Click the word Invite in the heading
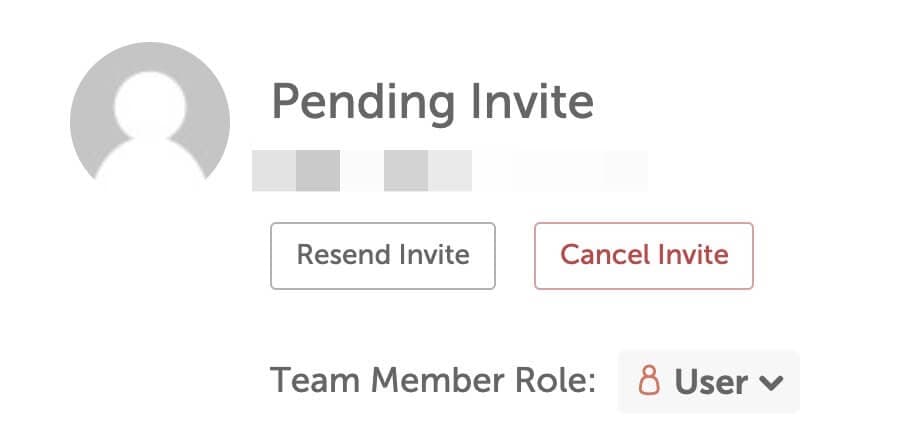 click(x=532, y=101)
